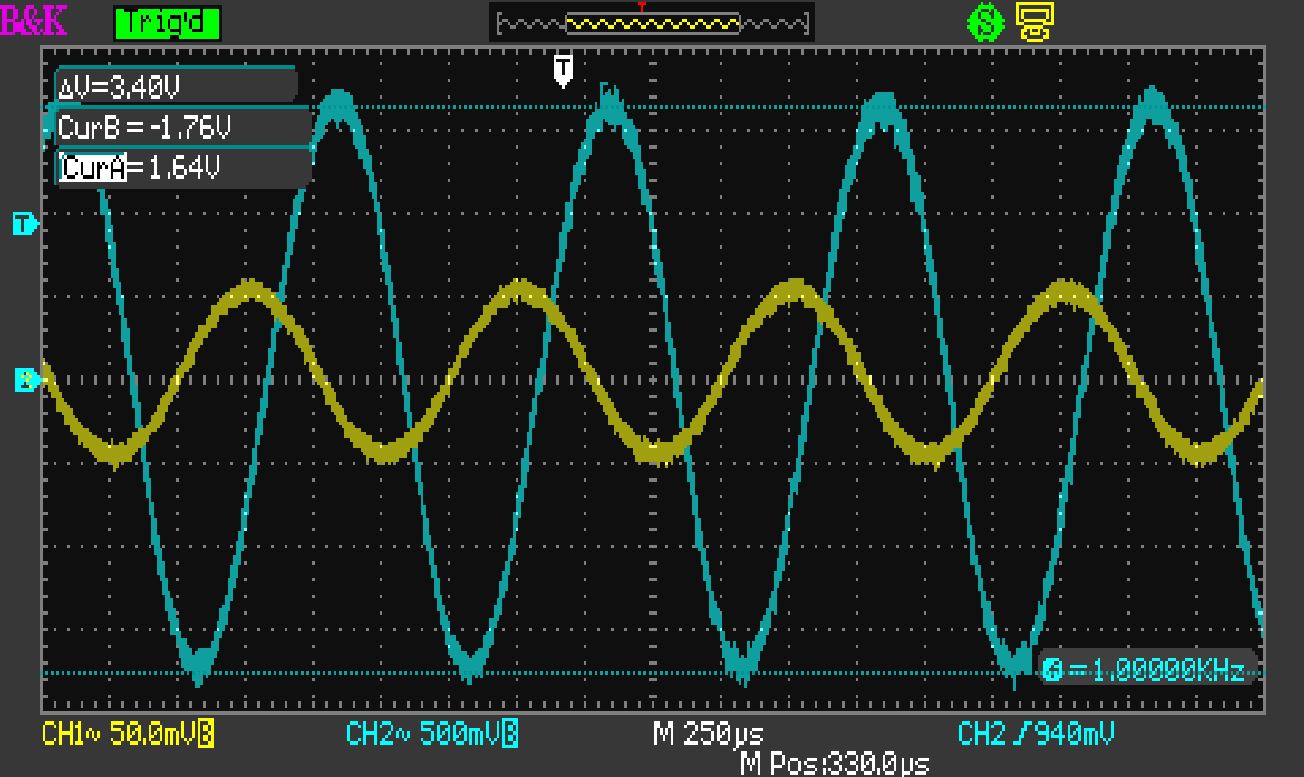This screenshot has height=777, width=1304.
Task: Click the cyan T trigger level marker
Action: pyautogui.click(x=24, y=224)
